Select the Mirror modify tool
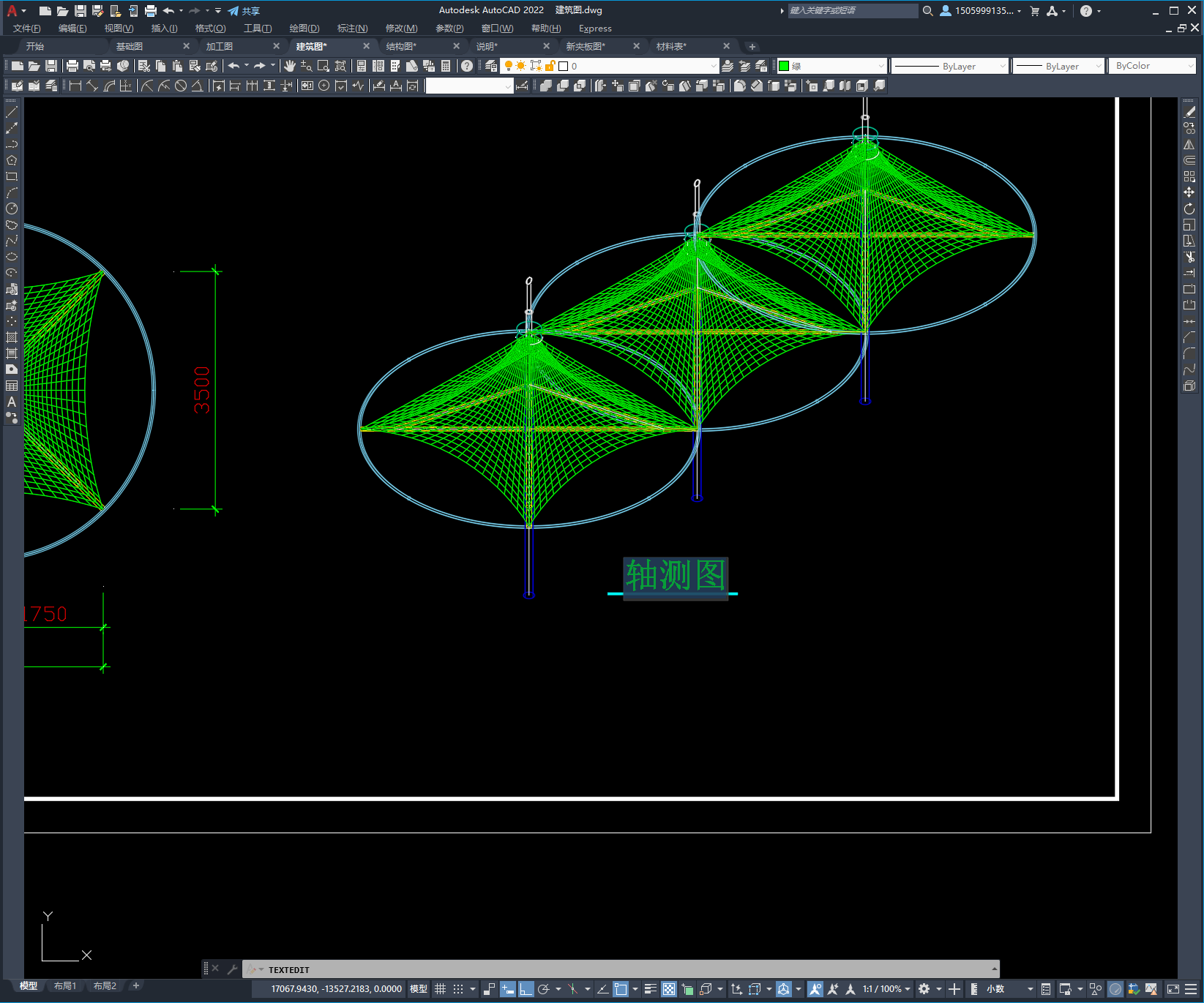 1189,144
